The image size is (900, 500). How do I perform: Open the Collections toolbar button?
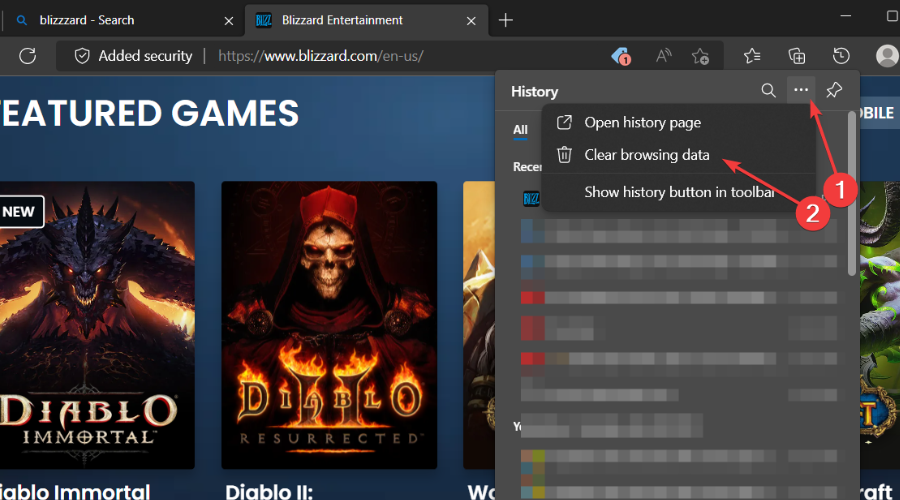(797, 56)
